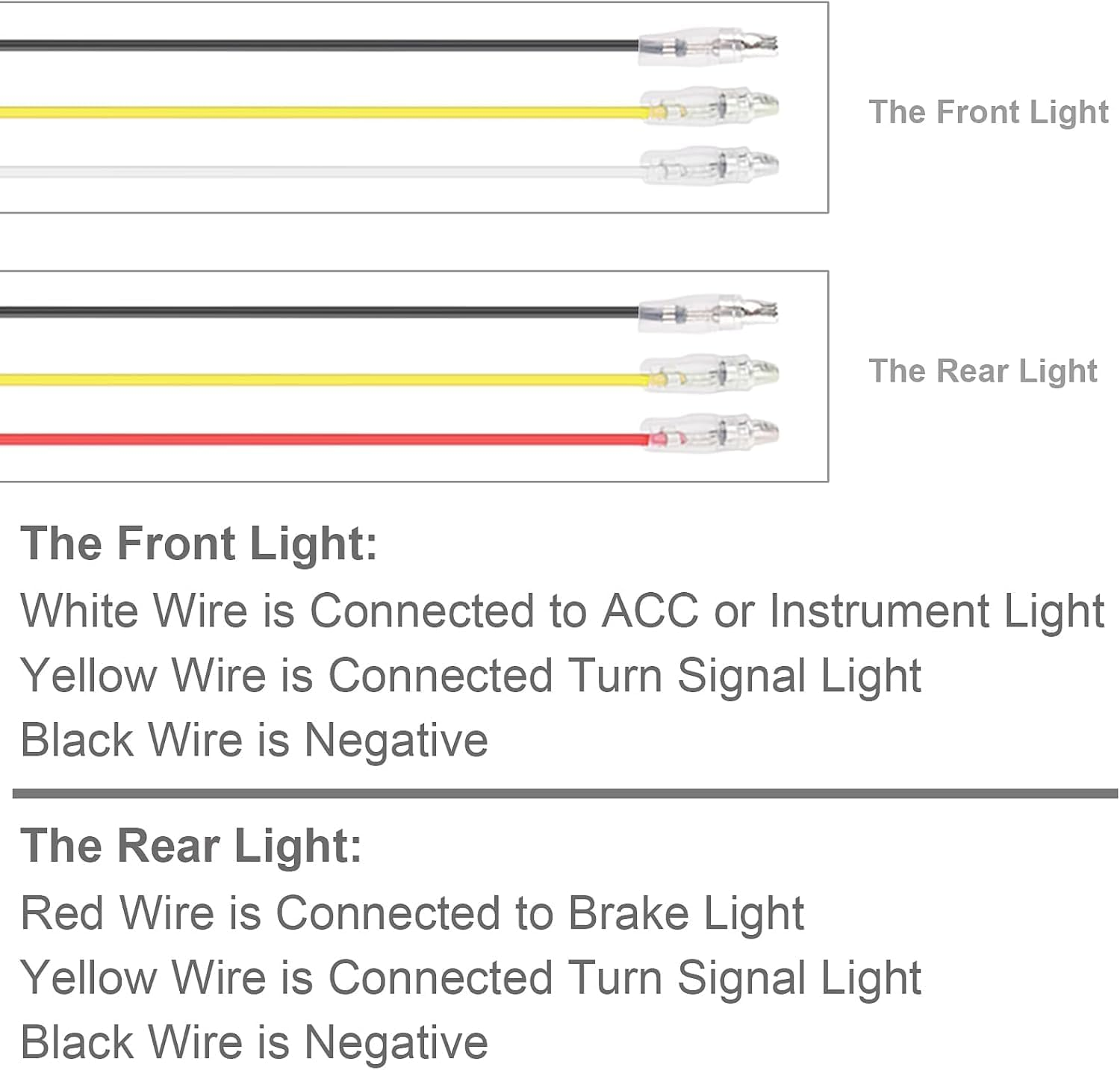Click the yellow wire in the rear light diagram
The height and width of the screenshot is (1070, 1120).
pyautogui.click(x=321, y=380)
